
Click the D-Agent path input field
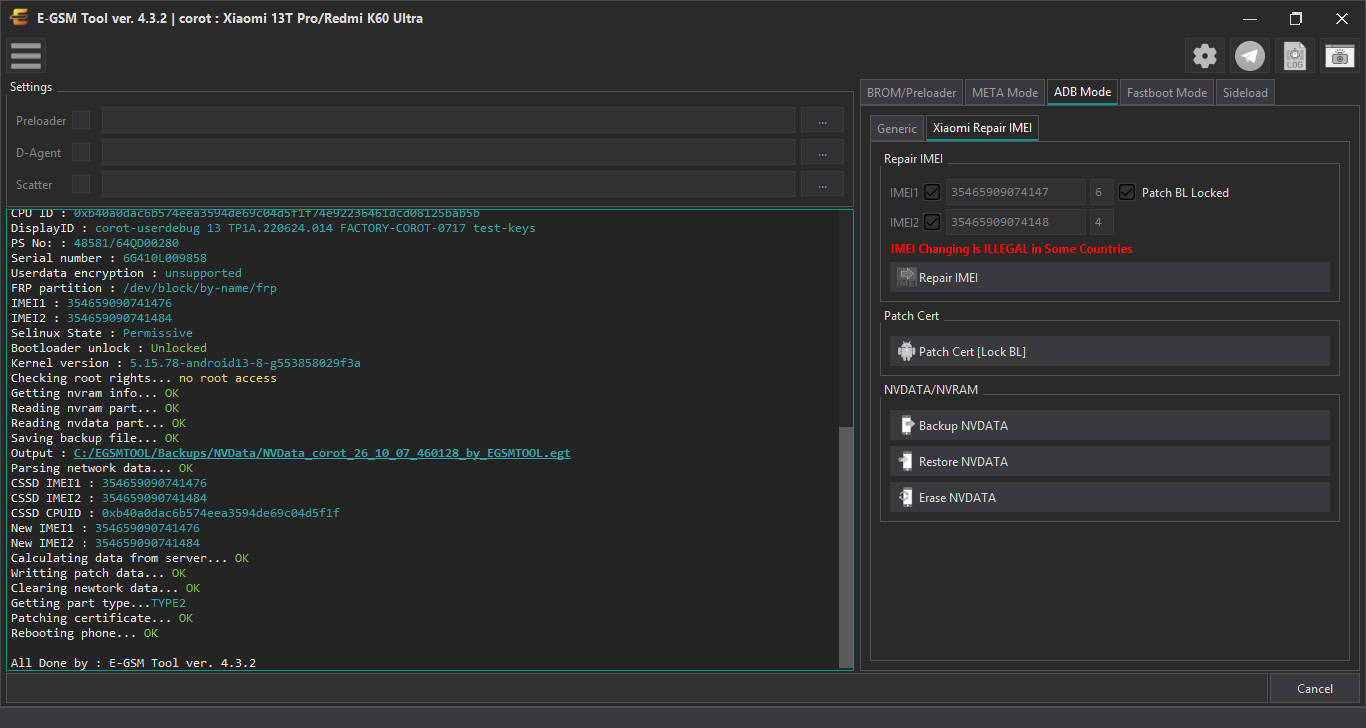point(448,152)
